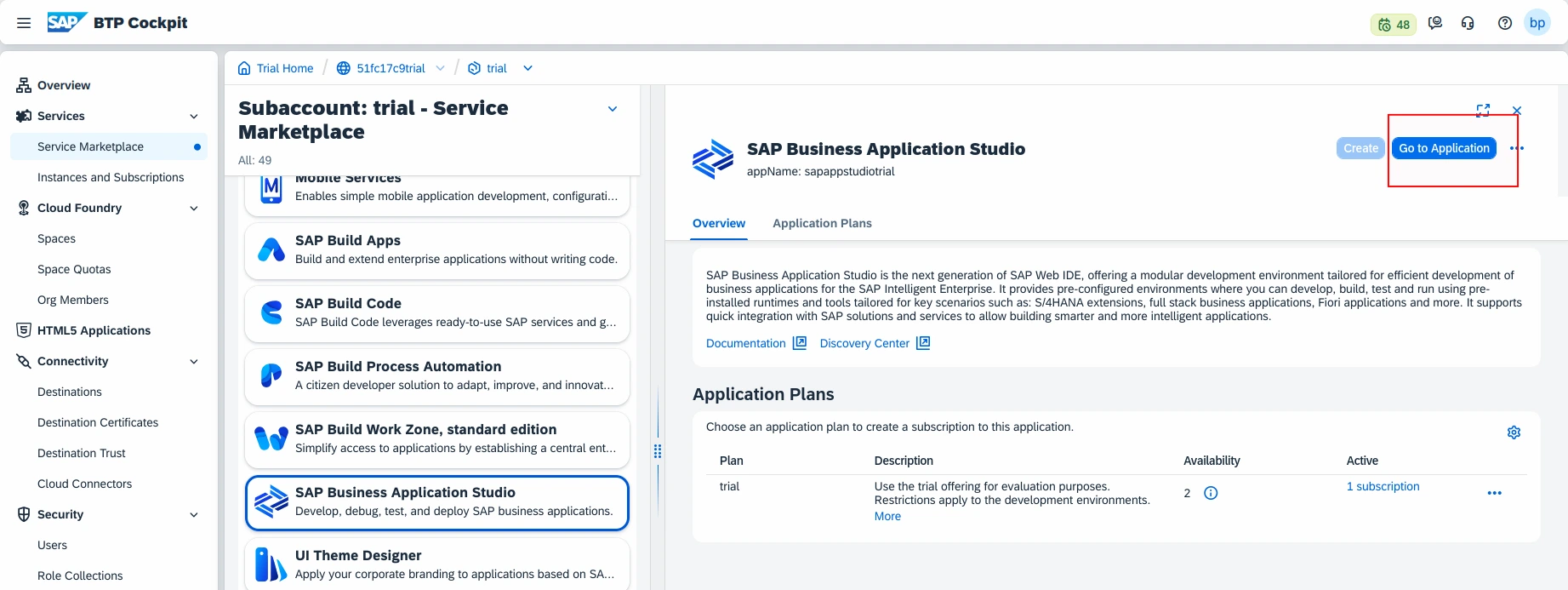Click More under the trial plan description
1568x590 pixels.
887,516
